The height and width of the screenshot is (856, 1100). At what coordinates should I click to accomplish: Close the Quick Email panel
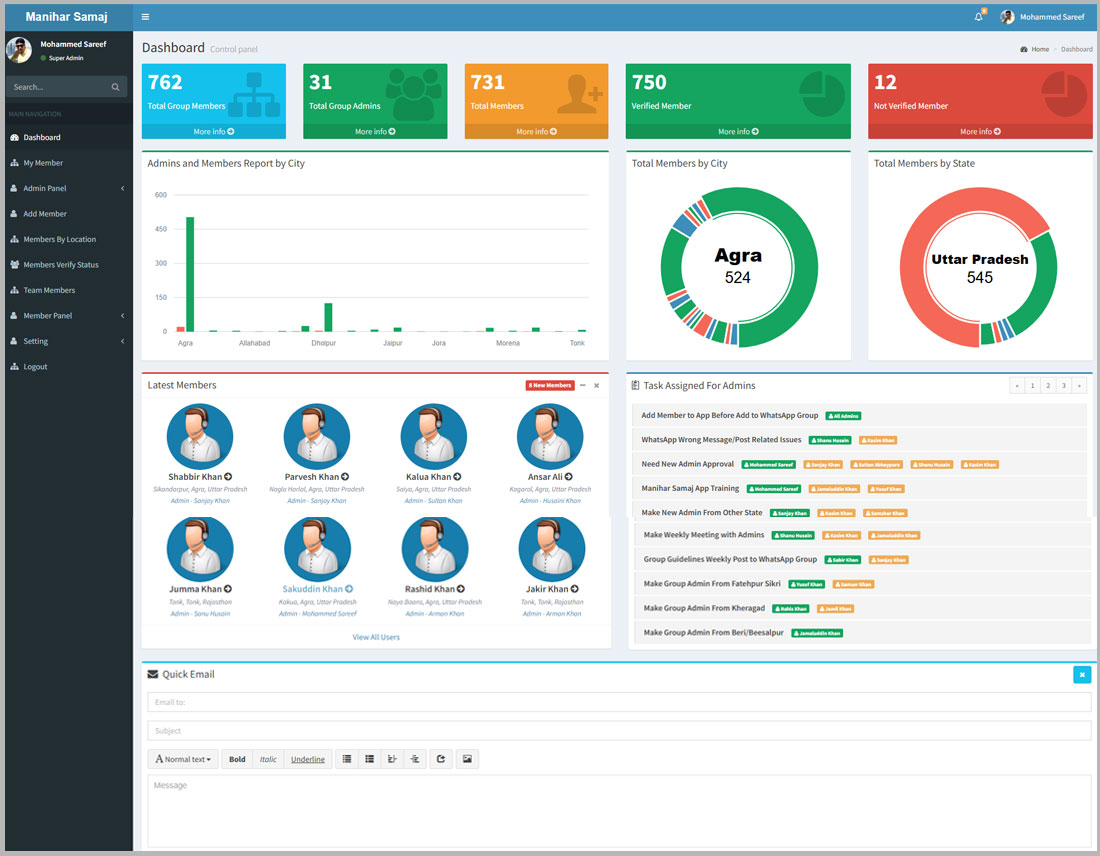click(1082, 675)
